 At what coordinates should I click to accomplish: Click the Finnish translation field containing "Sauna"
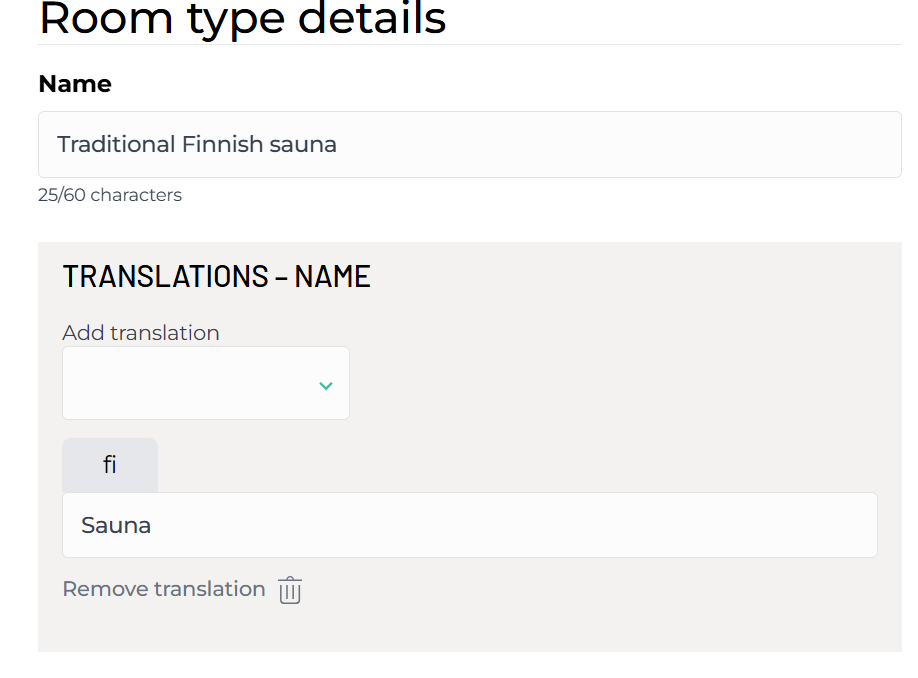(x=470, y=525)
